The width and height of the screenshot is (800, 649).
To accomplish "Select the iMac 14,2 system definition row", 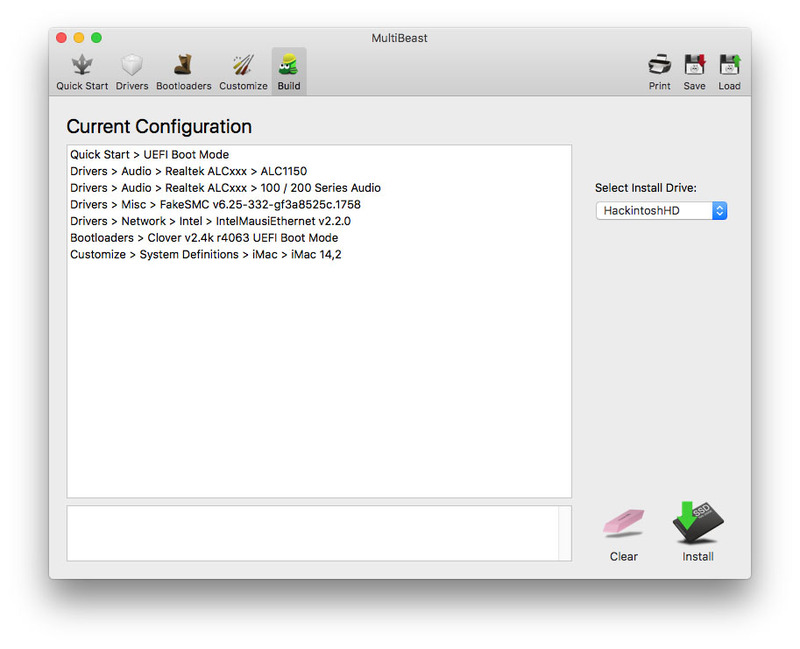I will click(319, 255).
